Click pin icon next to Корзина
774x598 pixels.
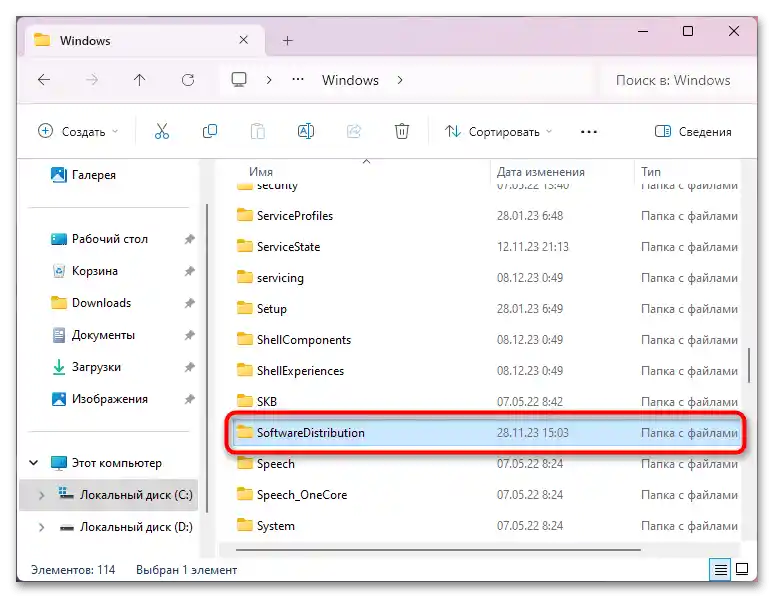tap(190, 271)
